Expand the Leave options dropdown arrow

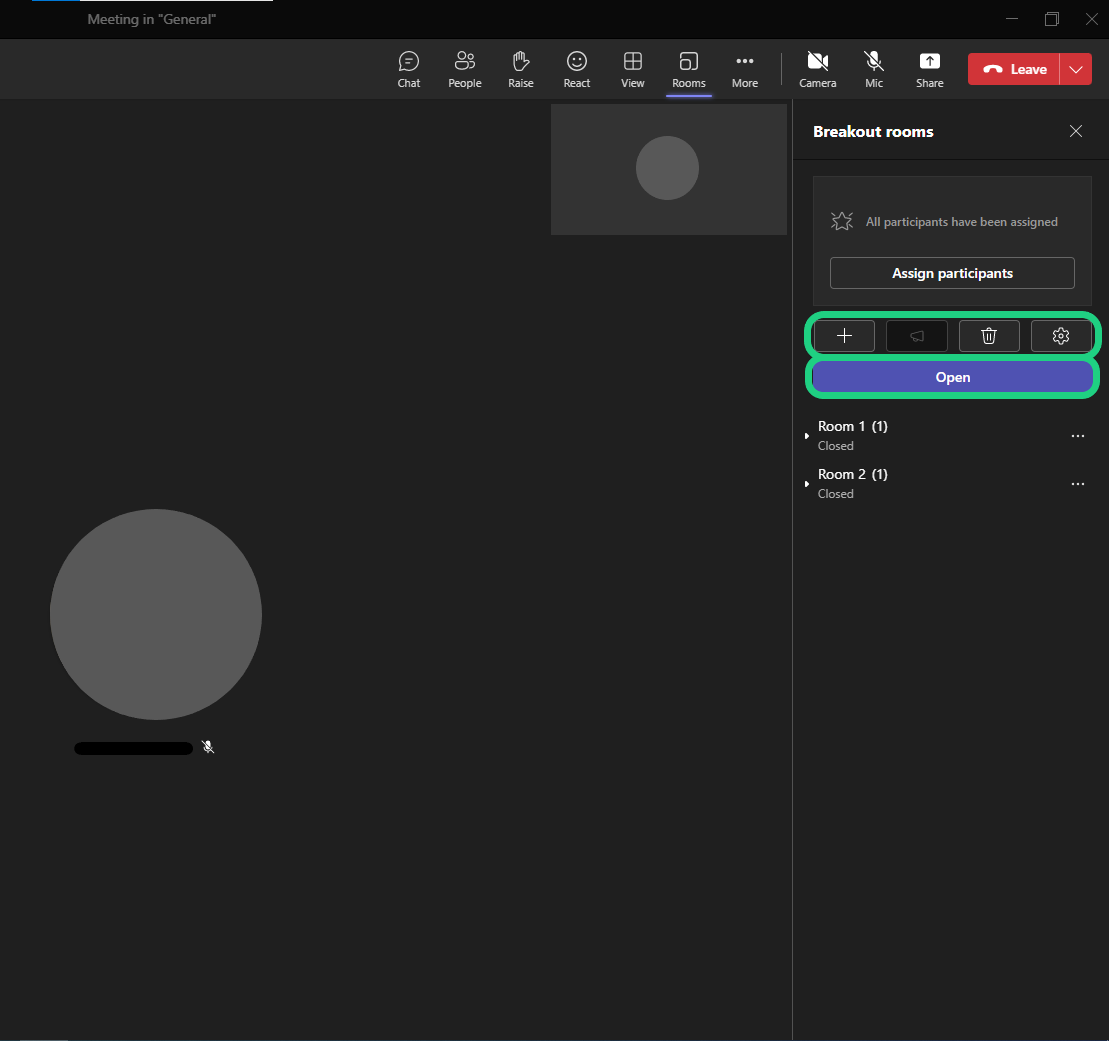coord(1076,69)
